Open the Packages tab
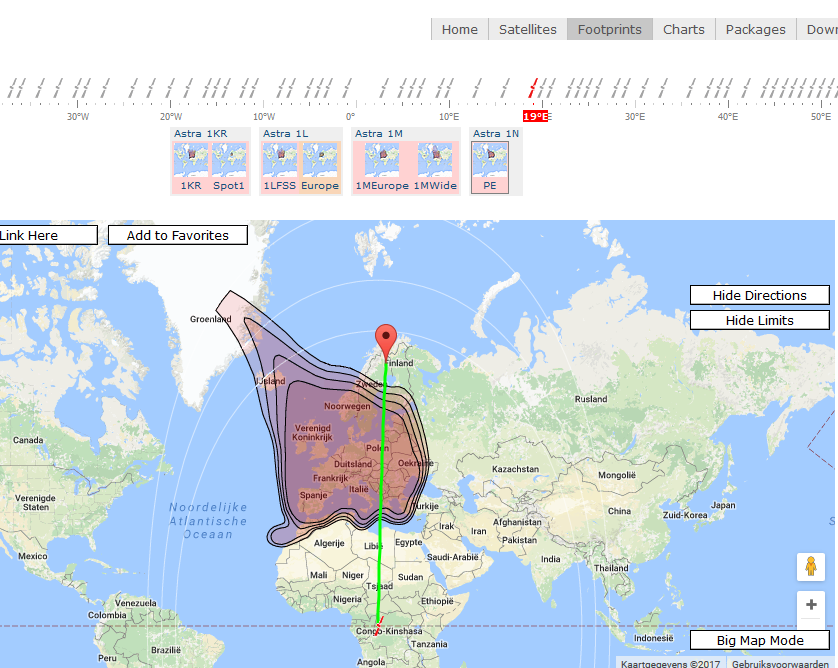This screenshot has width=838, height=668. [x=755, y=29]
